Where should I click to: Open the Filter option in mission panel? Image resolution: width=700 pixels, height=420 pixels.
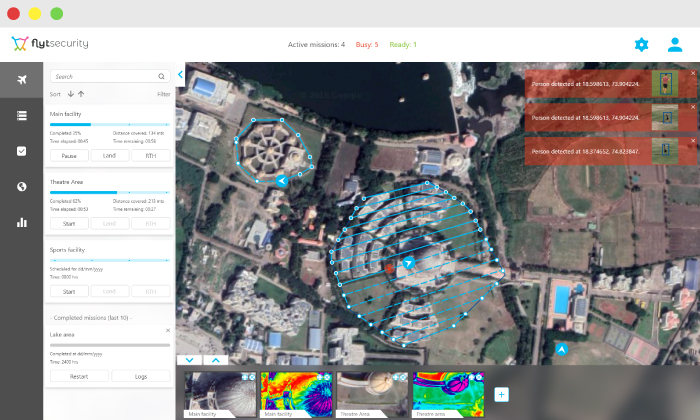[163, 94]
